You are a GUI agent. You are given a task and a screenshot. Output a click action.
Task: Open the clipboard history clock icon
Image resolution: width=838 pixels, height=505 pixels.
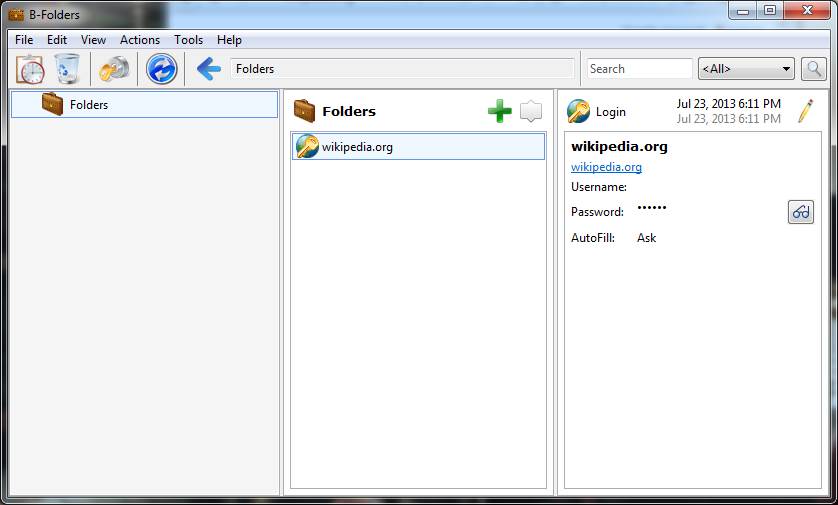(30, 69)
